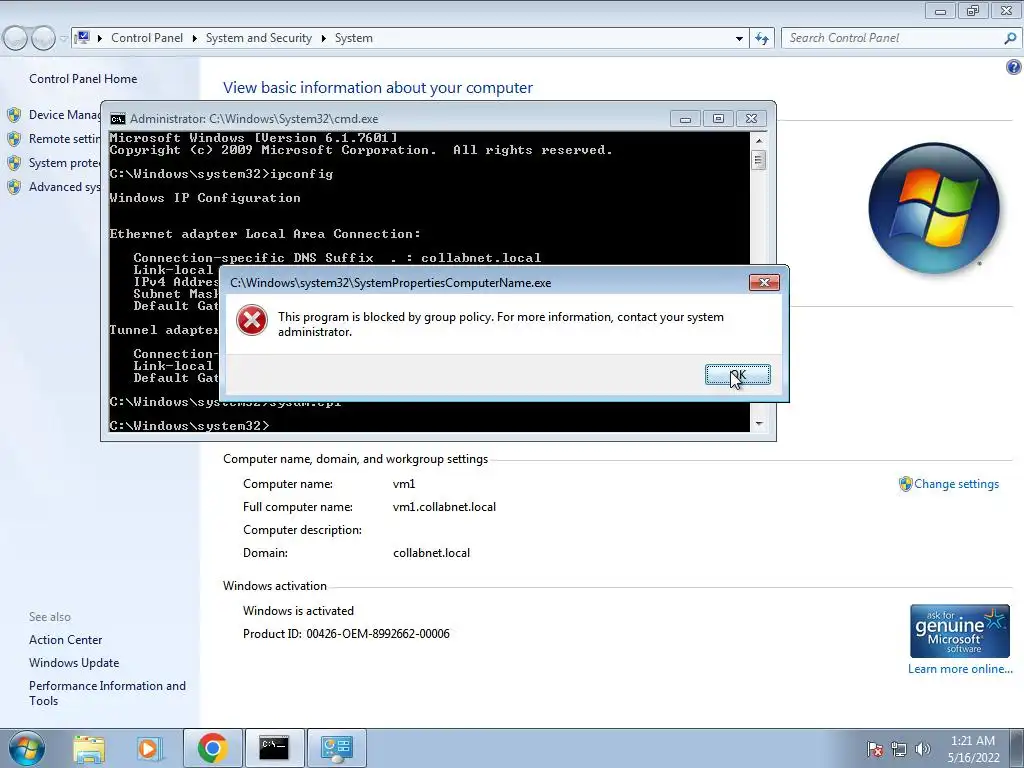Click the back navigation button
The height and width of the screenshot is (768, 1024).
pyautogui.click(x=16, y=39)
